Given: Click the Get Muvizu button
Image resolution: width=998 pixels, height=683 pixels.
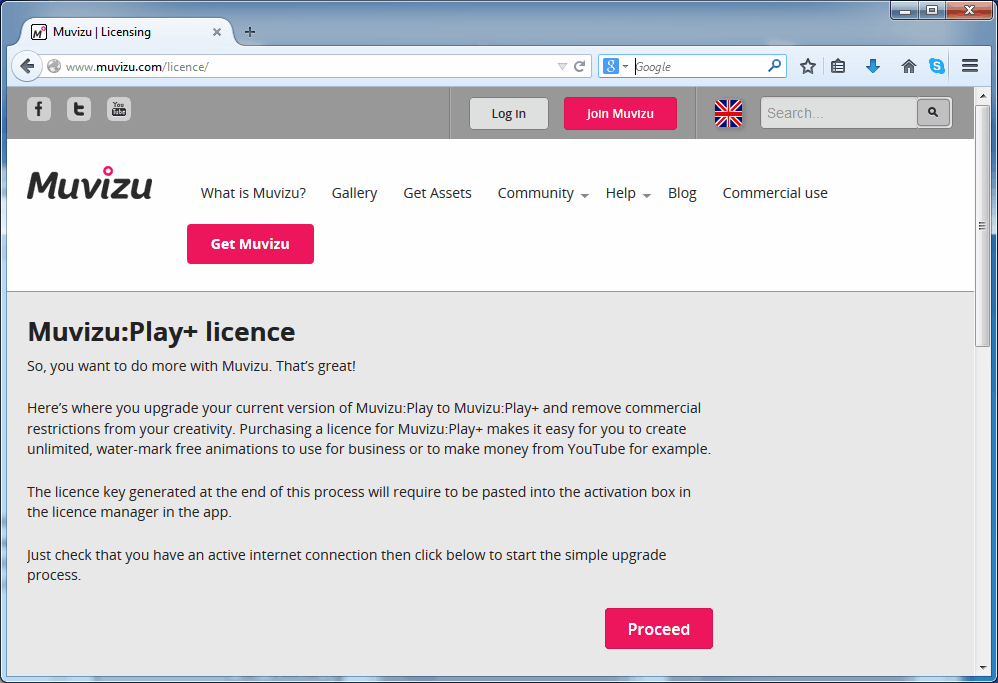Looking at the screenshot, I should coord(250,244).
